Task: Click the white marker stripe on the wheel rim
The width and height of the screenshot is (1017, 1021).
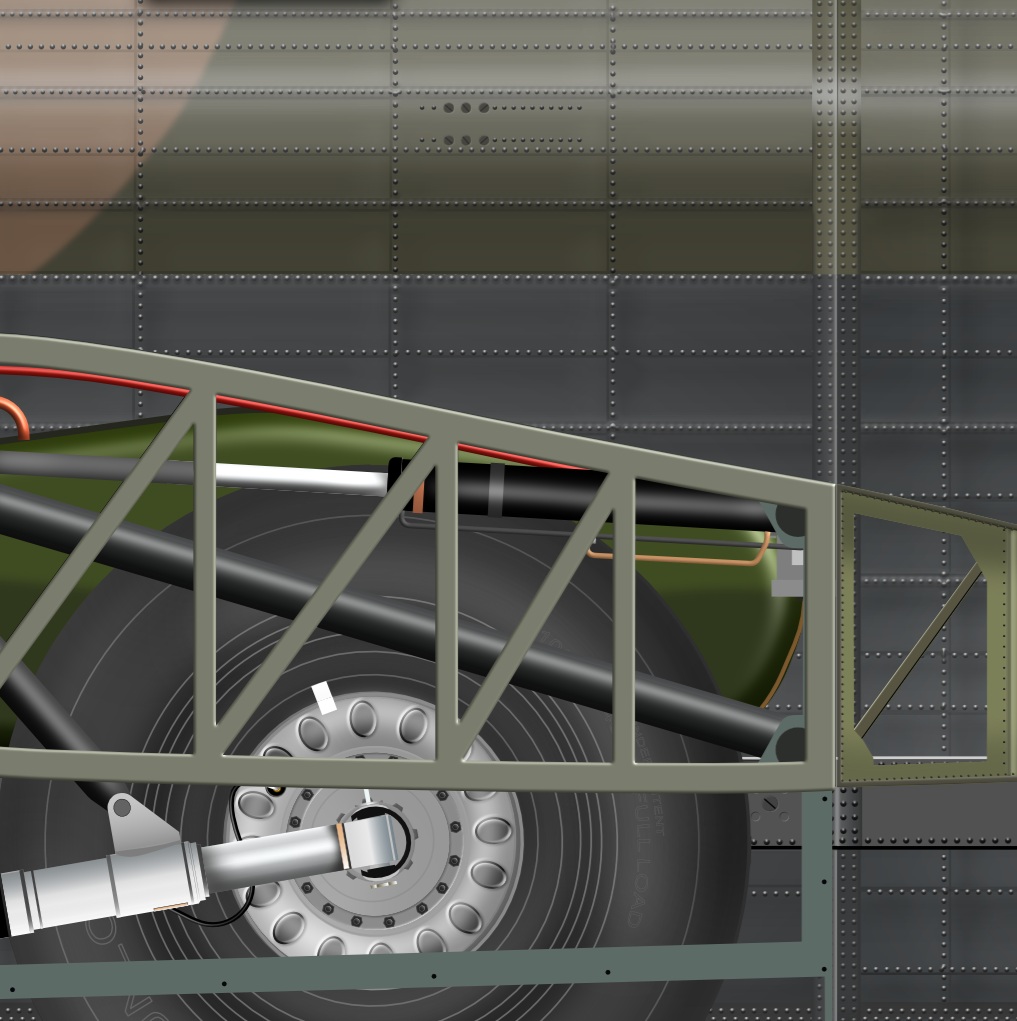Action: click(323, 698)
